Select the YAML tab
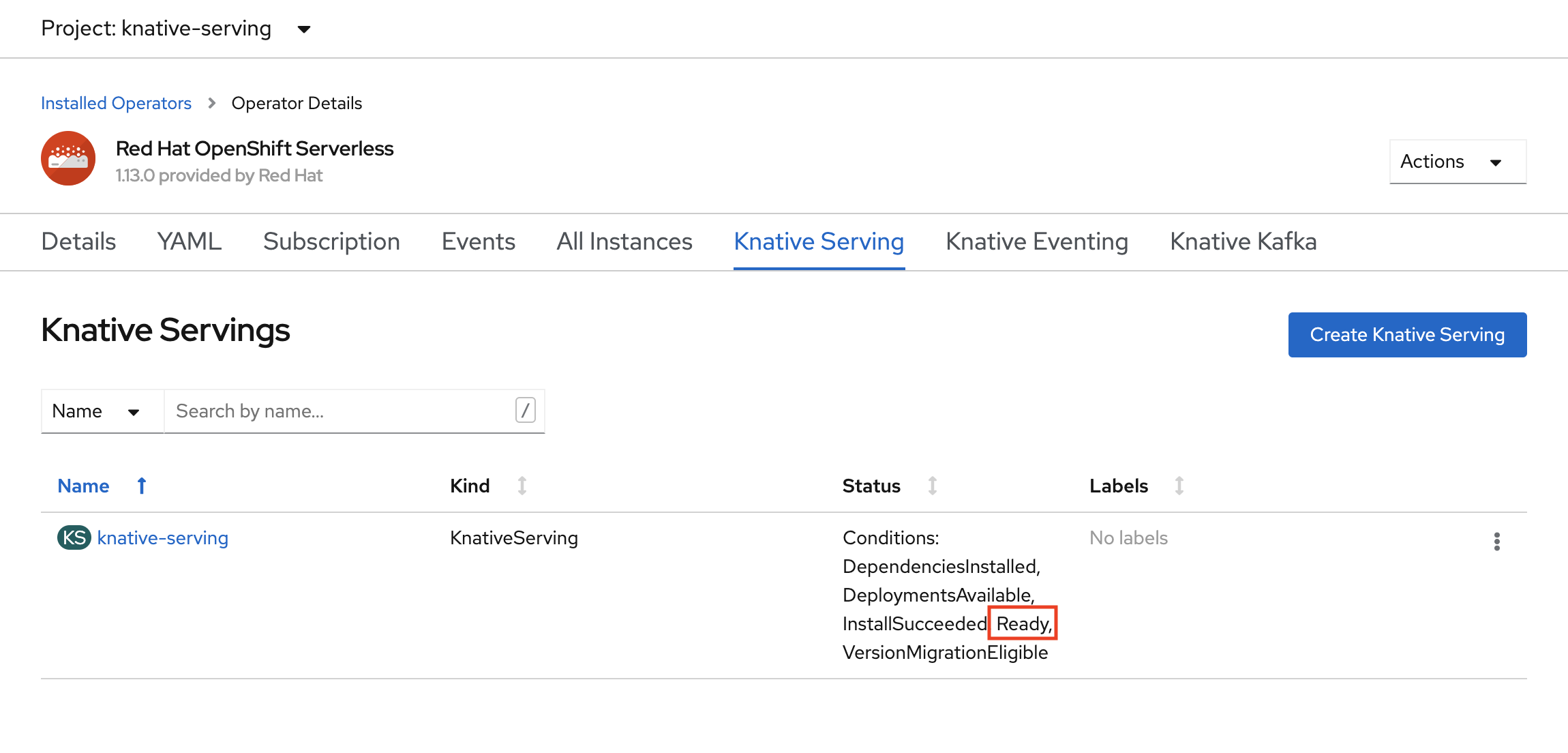 [x=189, y=241]
